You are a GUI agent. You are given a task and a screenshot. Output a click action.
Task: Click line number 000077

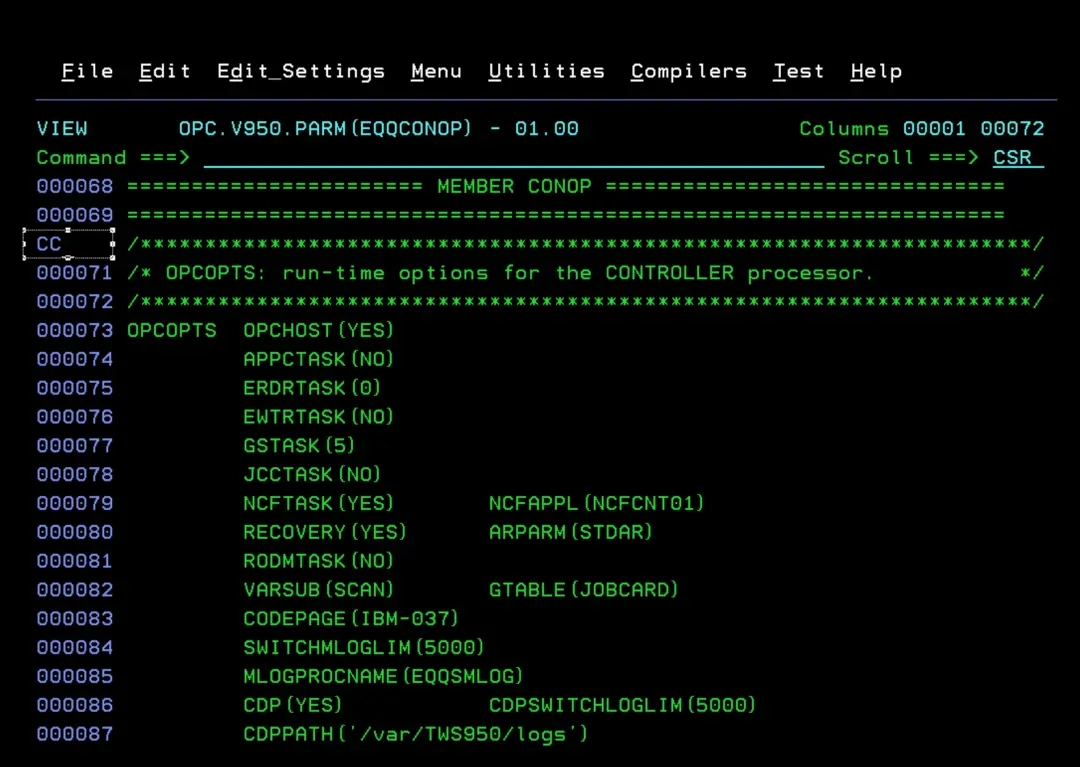point(74,446)
